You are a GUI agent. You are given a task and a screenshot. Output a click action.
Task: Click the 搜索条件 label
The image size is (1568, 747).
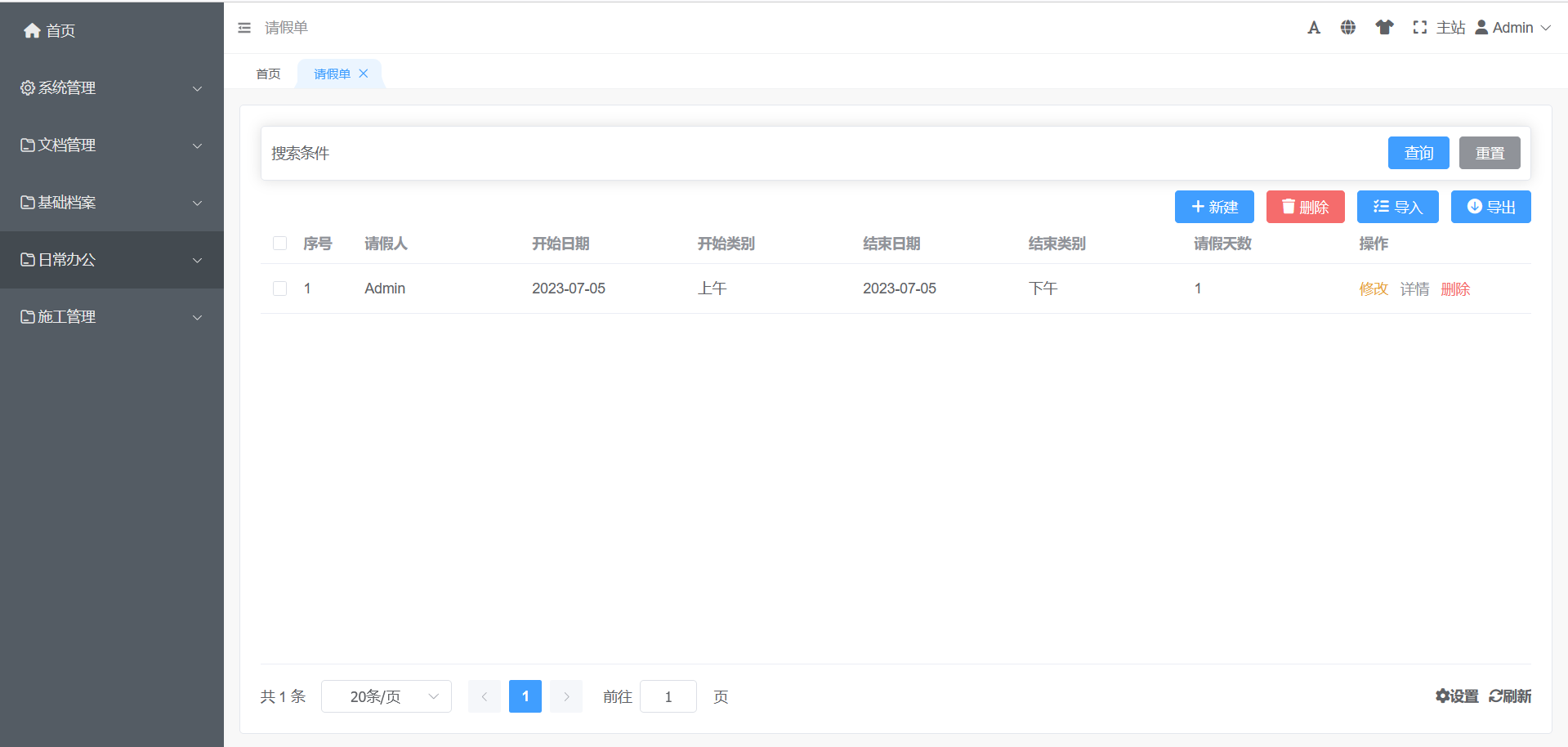tap(300, 153)
